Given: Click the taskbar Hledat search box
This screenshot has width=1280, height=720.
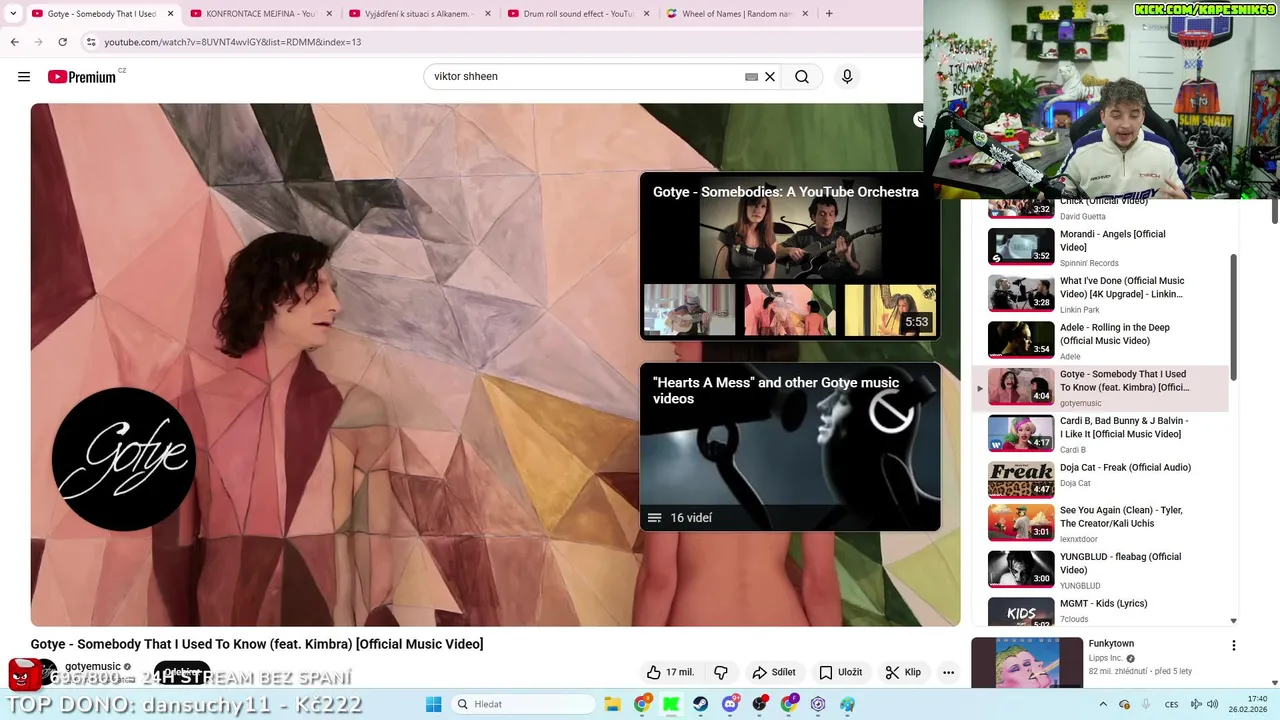Looking at the screenshot, I should point(522,704).
